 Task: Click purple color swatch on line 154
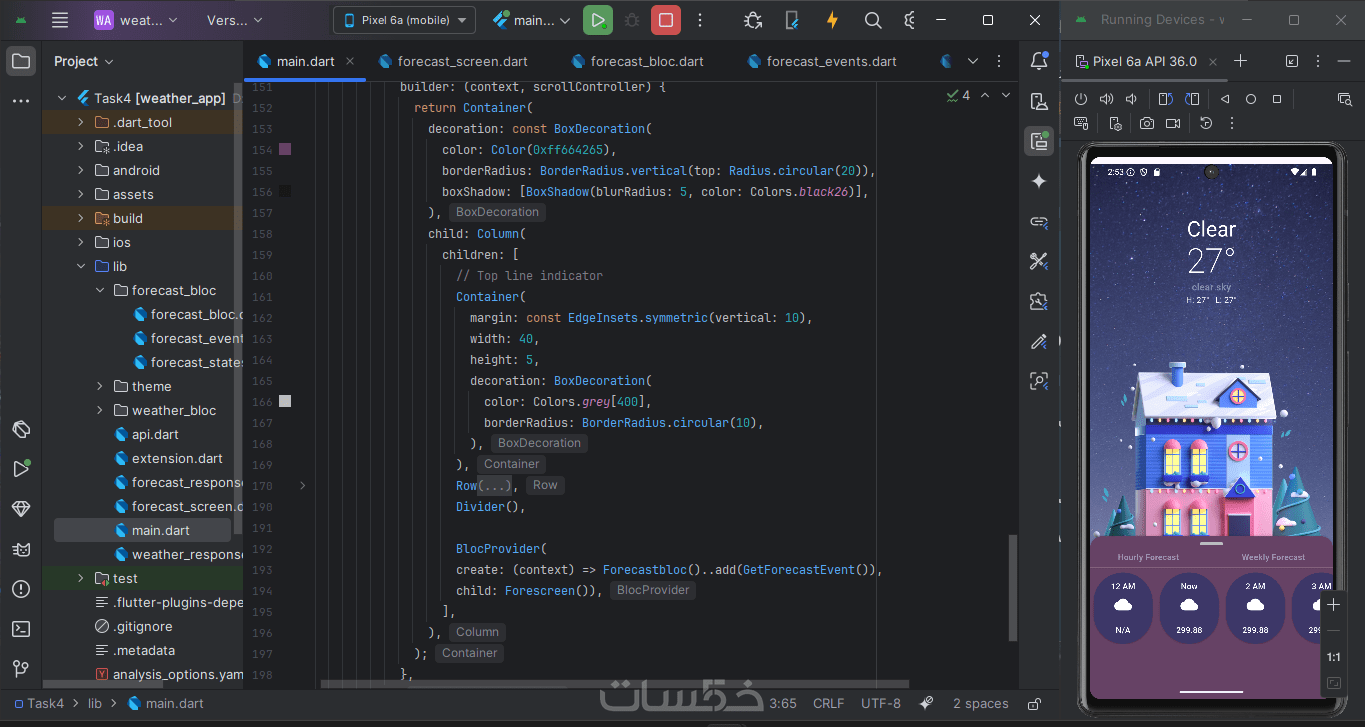[x=285, y=149]
